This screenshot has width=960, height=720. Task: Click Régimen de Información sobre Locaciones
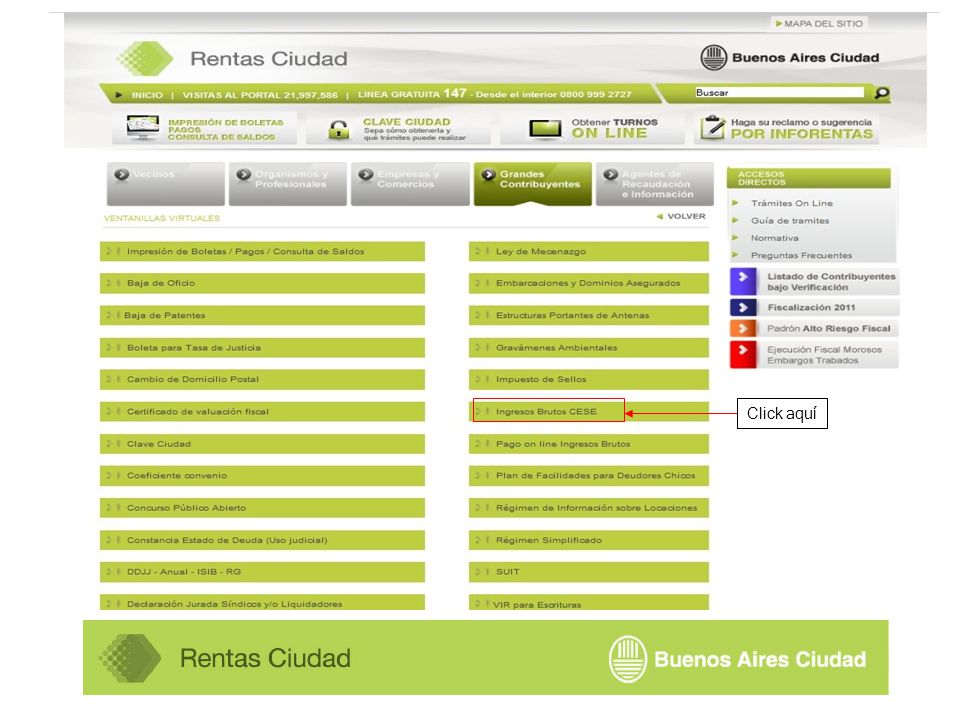point(589,508)
